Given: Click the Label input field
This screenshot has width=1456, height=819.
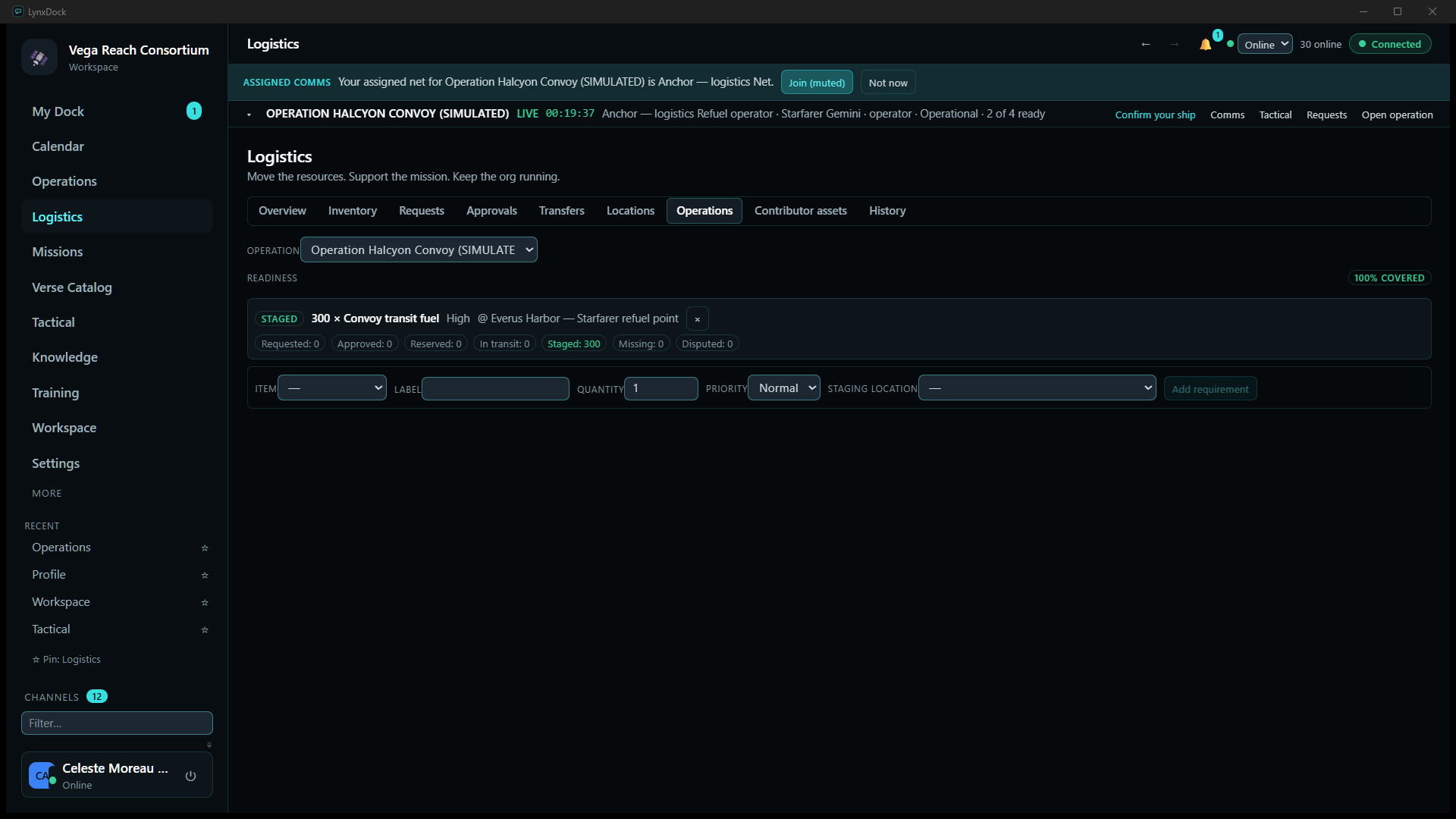Looking at the screenshot, I should (x=495, y=388).
